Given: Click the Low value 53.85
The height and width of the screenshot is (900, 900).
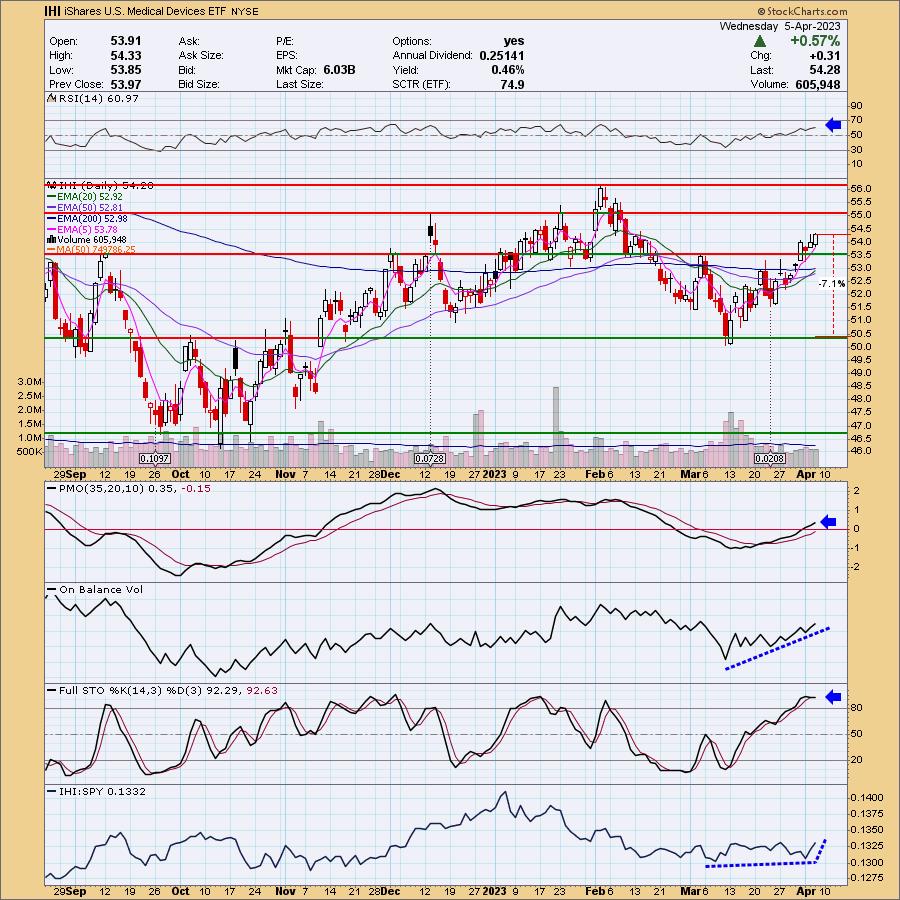Looking at the screenshot, I should (x=126, y=69).
